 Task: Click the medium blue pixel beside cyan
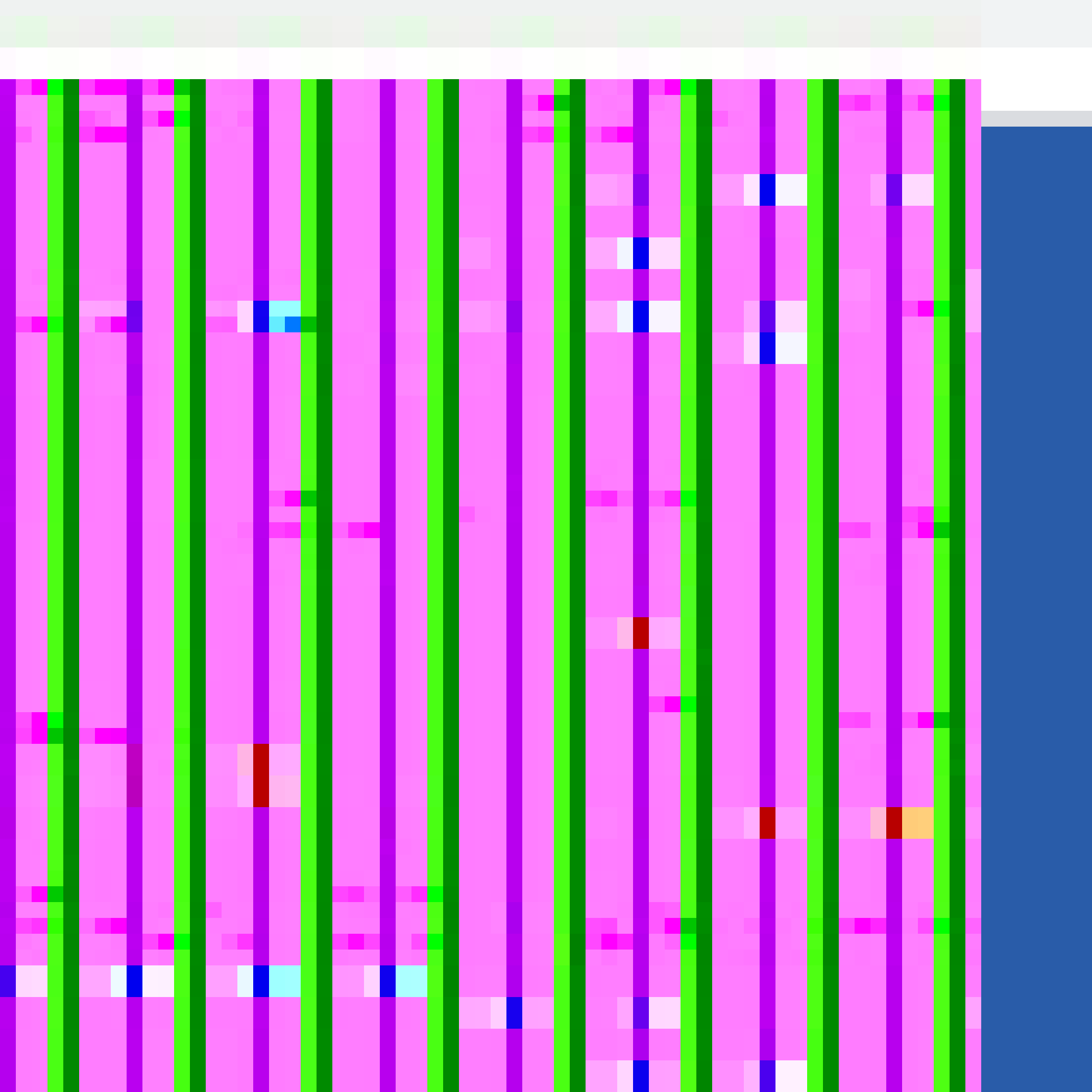292,324
